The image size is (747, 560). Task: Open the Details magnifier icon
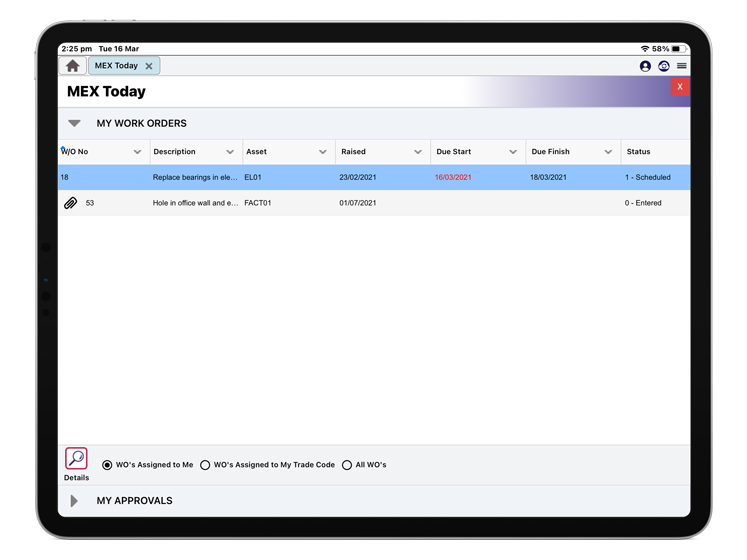76,458
